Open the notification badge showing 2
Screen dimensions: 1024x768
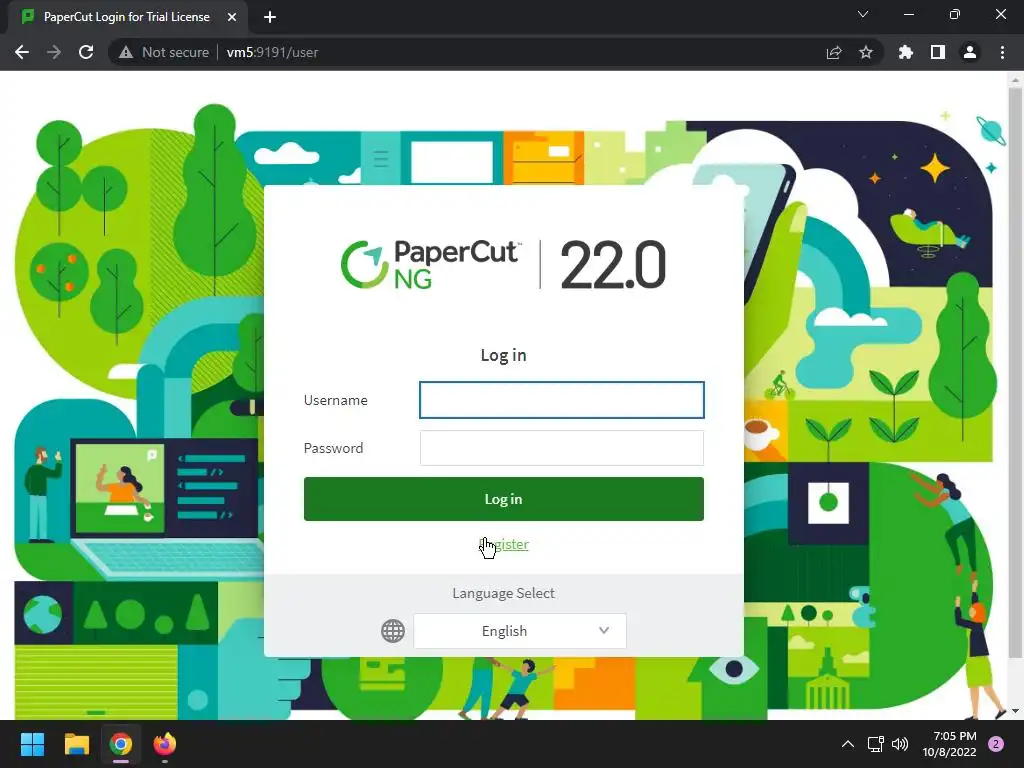tap(996, 744)
